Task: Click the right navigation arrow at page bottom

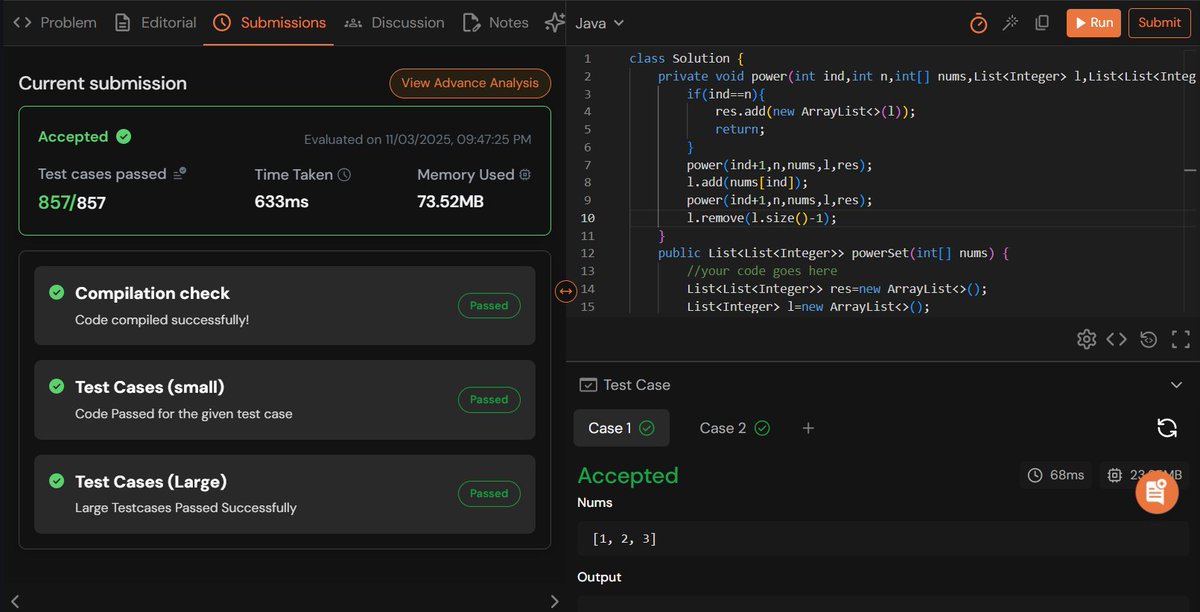Action: pyautogui.click(x=555, y=601)
